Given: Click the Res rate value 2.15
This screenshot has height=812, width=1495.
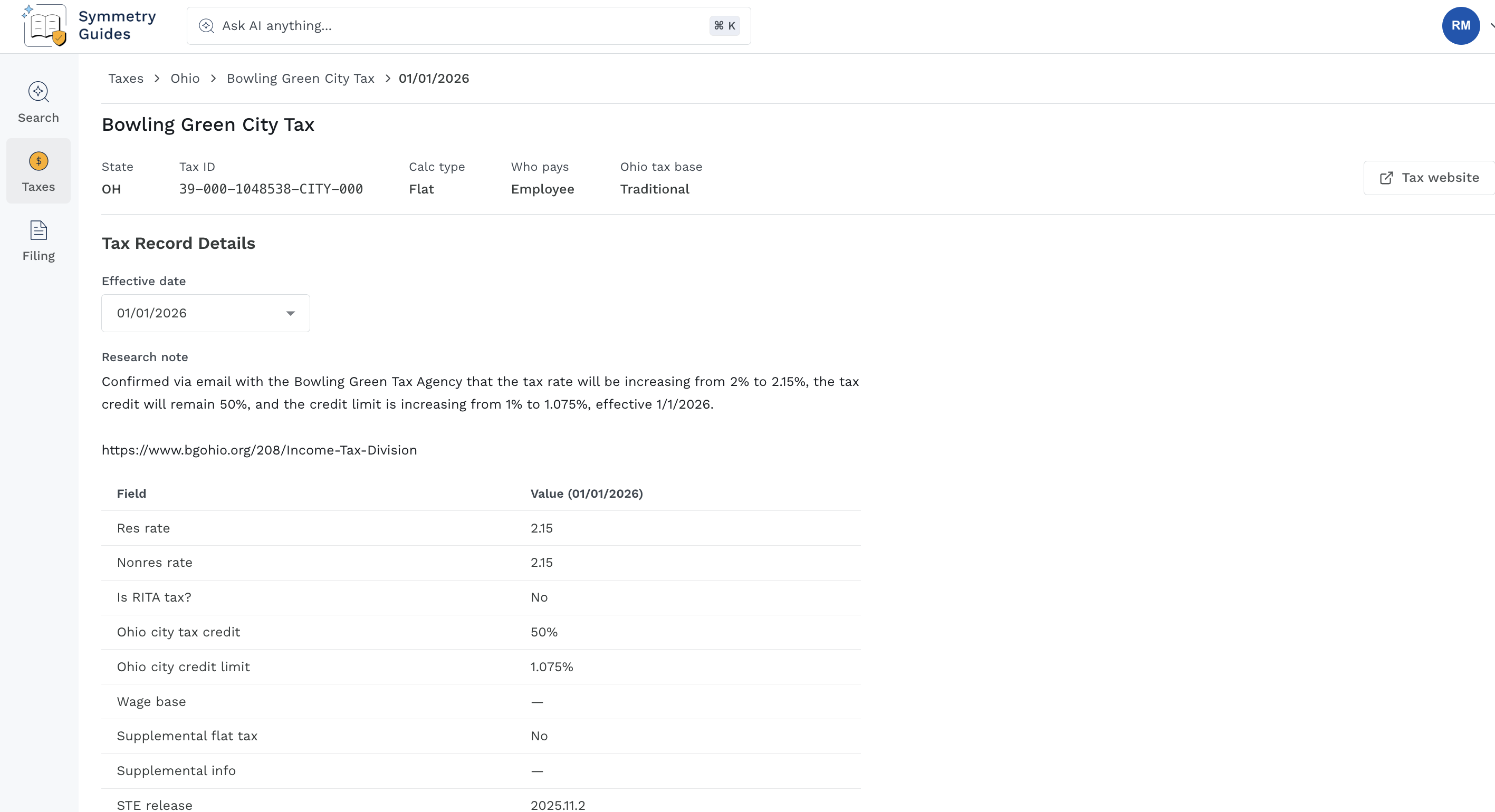Looking at the screenshot, I should 541,528.
